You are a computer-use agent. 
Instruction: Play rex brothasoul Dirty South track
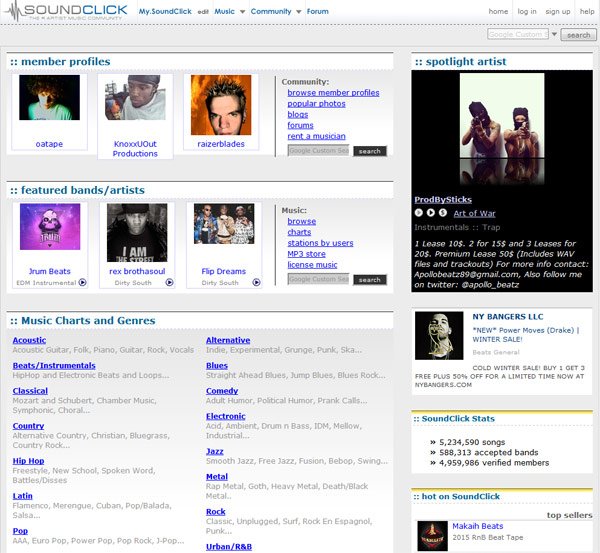(169, 282)
